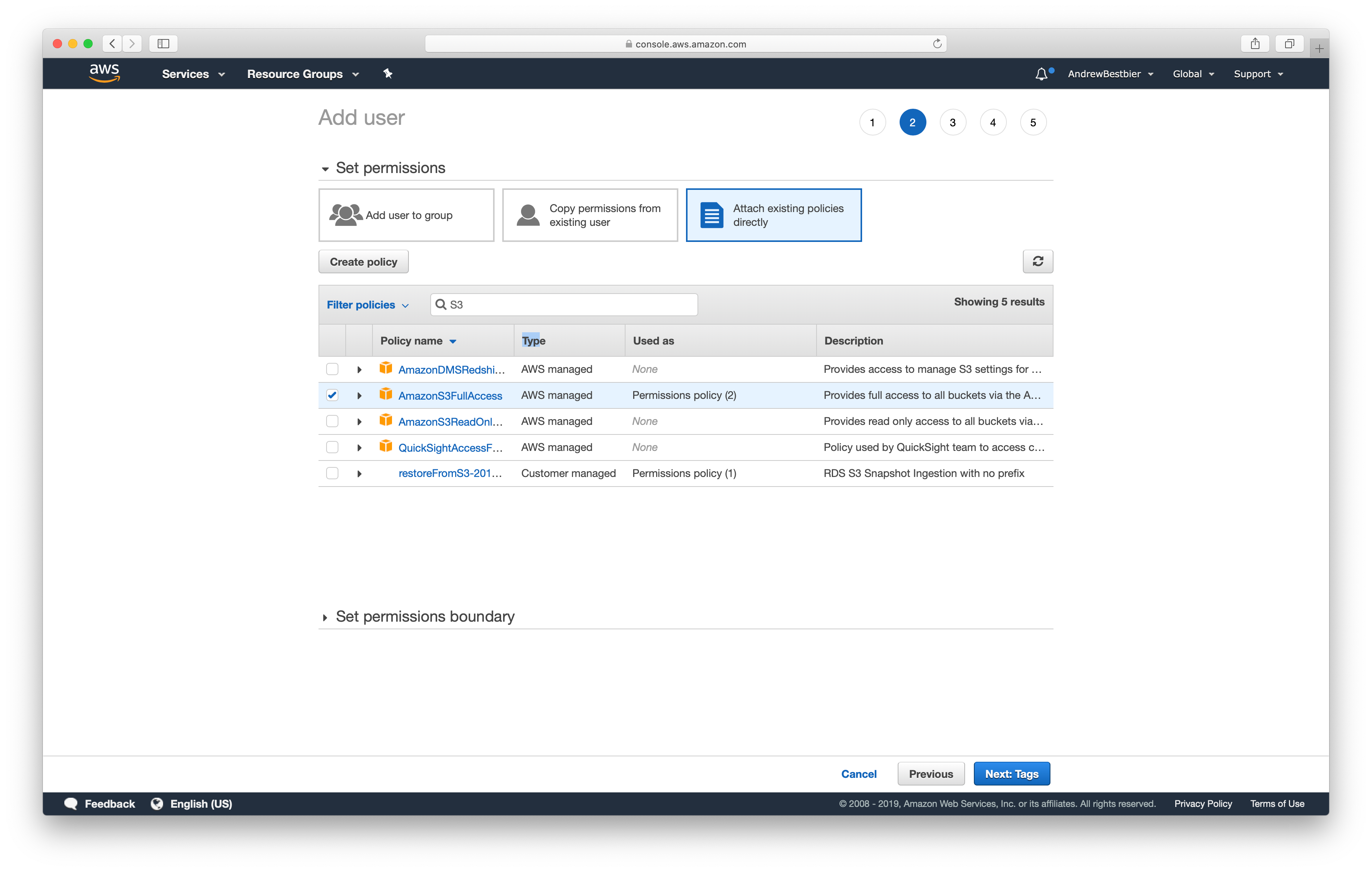Click Safari's share icon

click(1254, 44)
